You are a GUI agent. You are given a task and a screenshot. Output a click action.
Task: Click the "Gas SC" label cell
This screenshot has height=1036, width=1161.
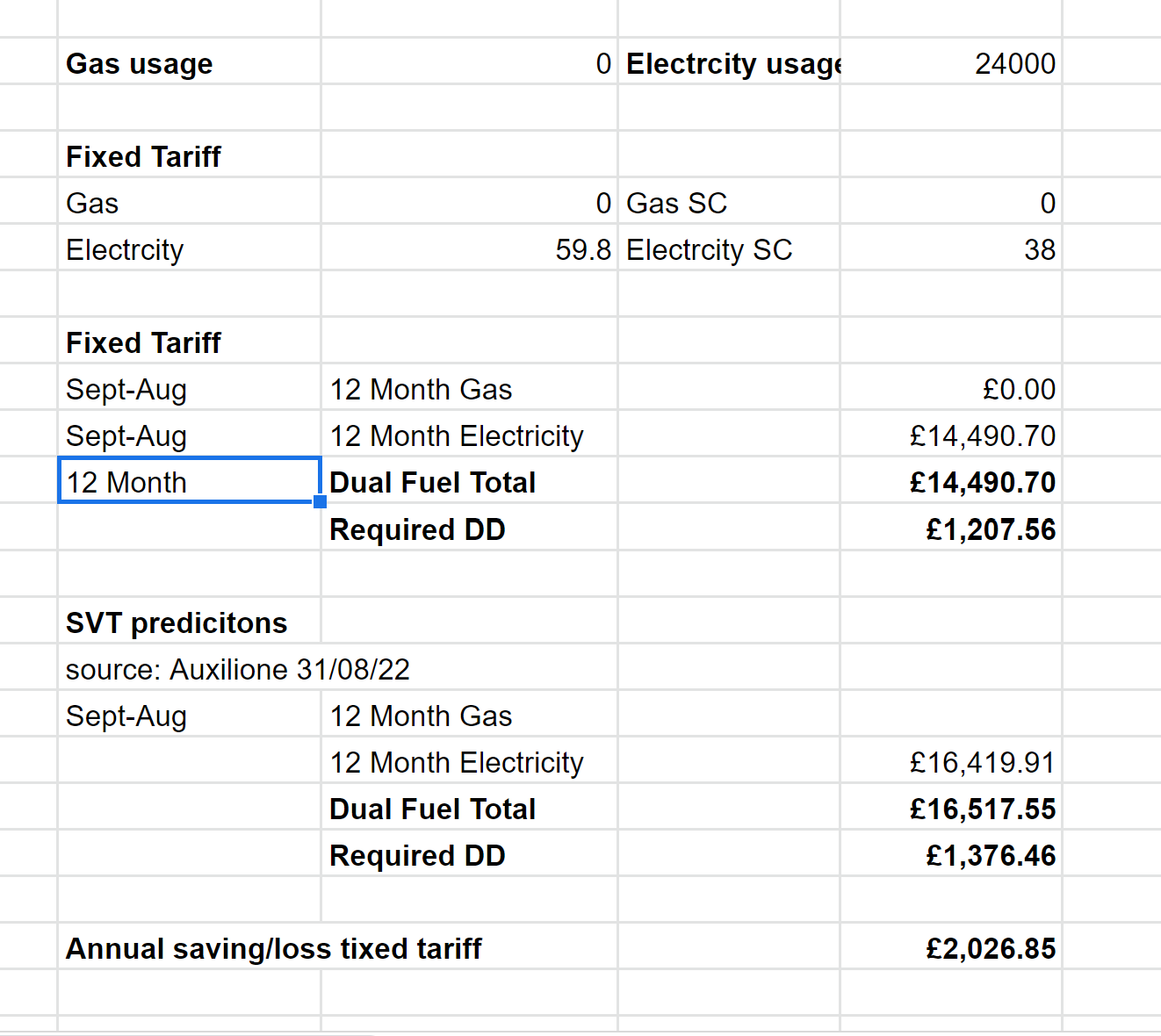point(676,204)
